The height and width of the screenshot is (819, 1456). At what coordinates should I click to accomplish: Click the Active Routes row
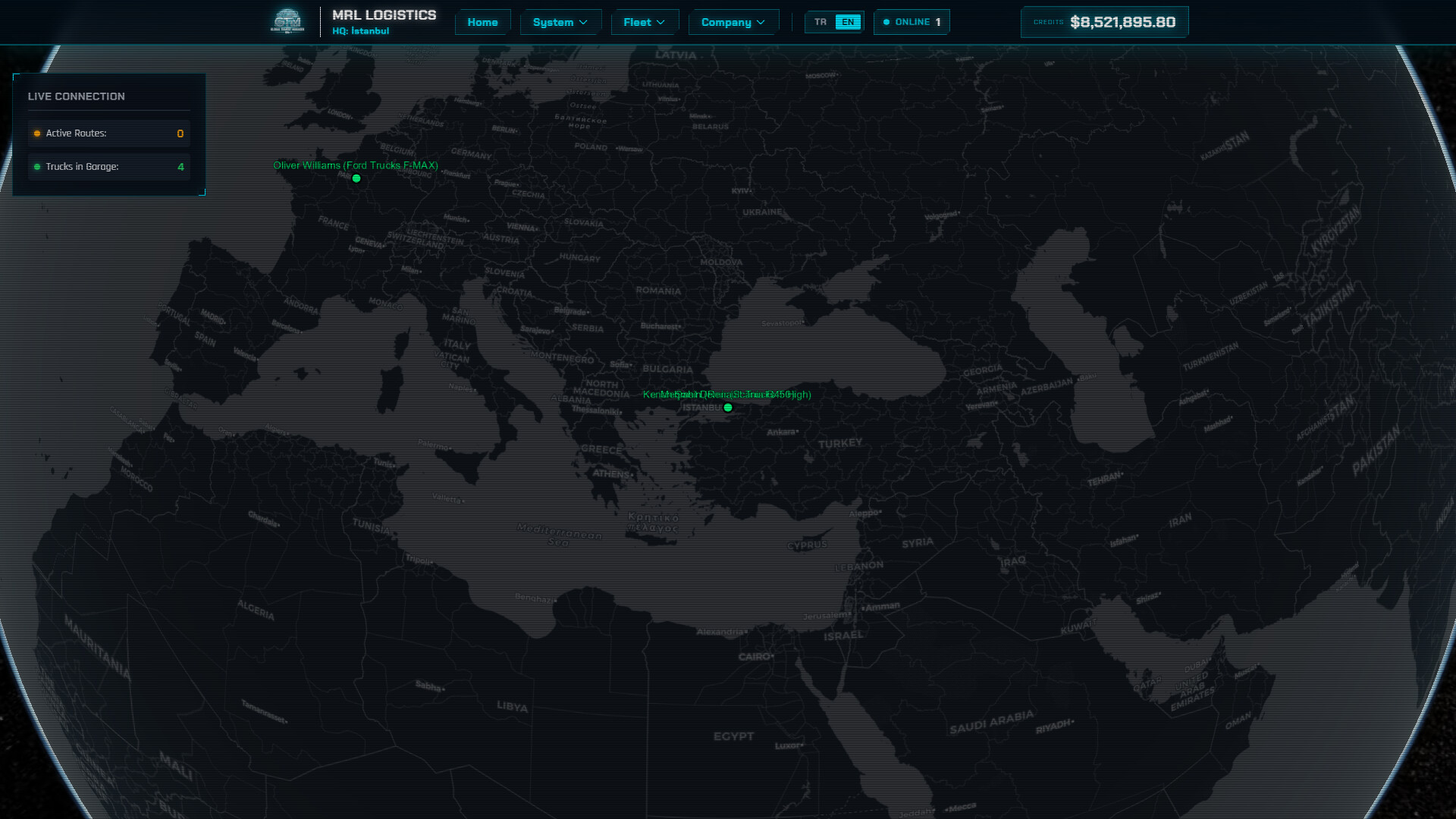(108, 133)
